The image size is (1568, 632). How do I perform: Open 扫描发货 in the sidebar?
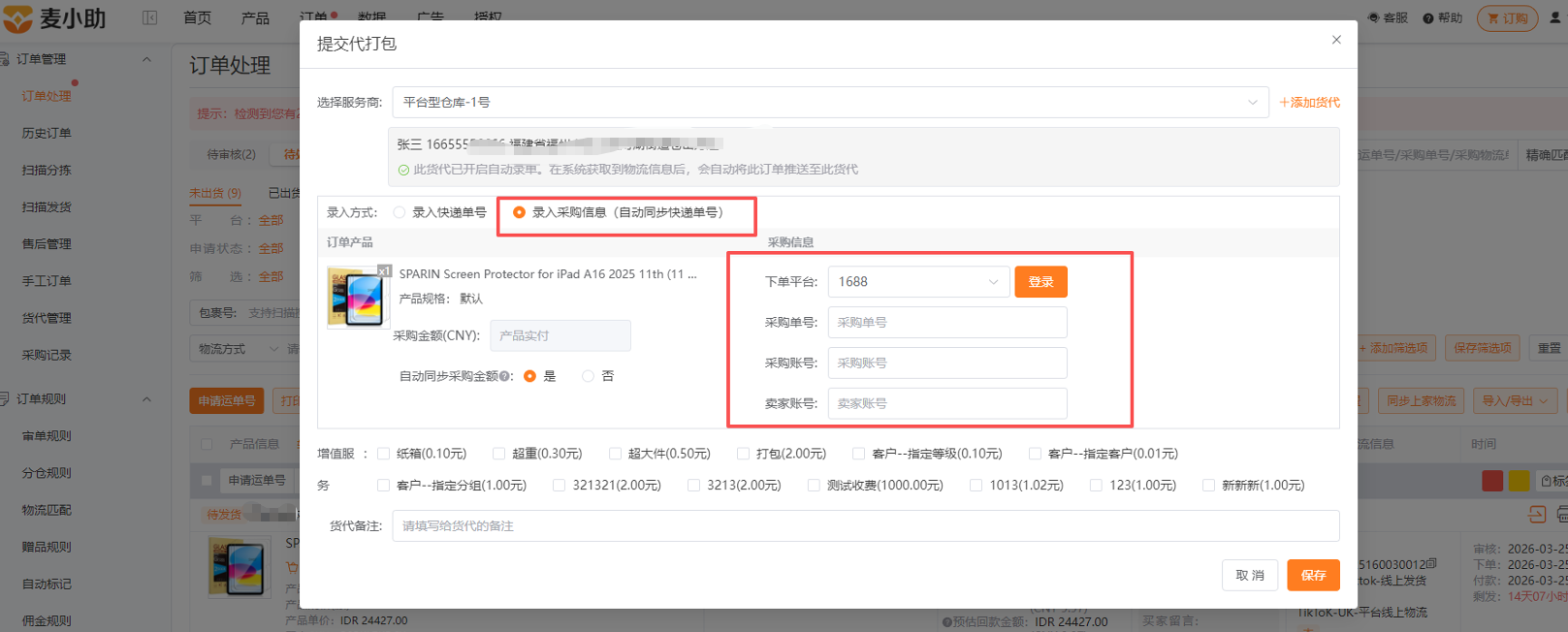pos(47,206)
